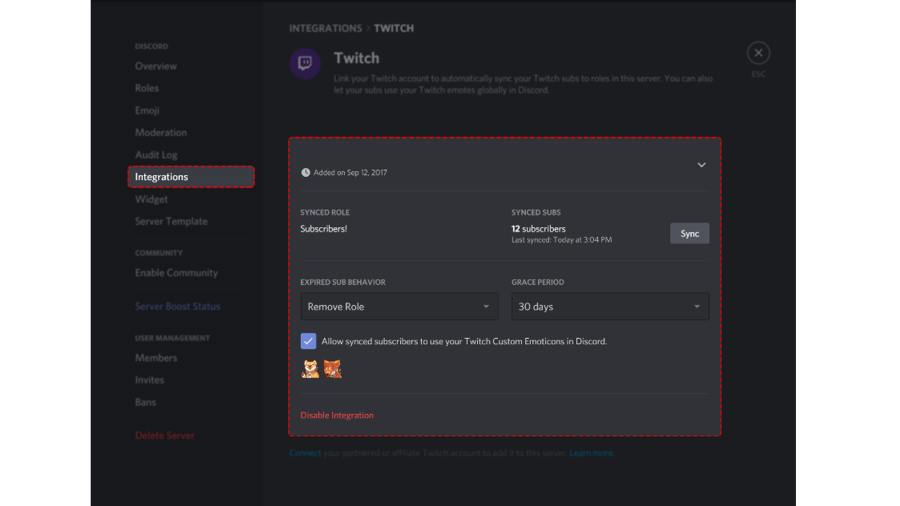
Task: Open the Expired Sub Behavior dropdown
Action: point(399,306)
